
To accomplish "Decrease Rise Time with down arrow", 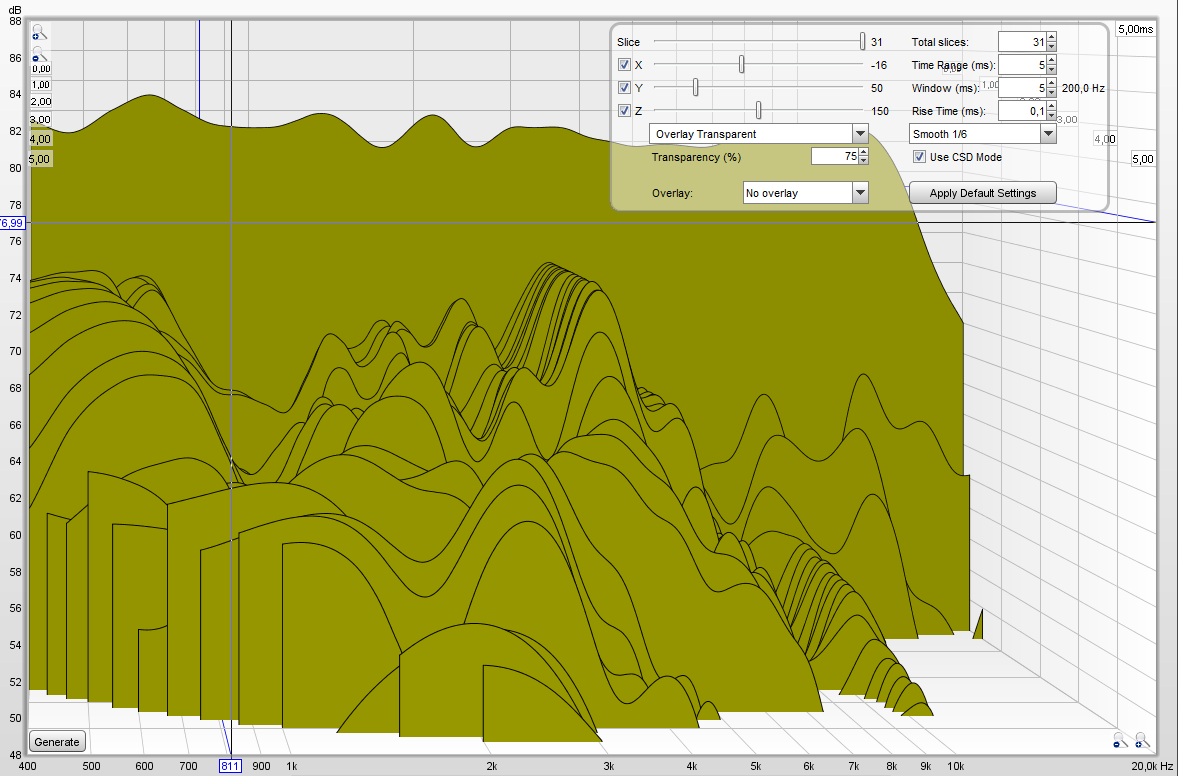I will 1051,116.
